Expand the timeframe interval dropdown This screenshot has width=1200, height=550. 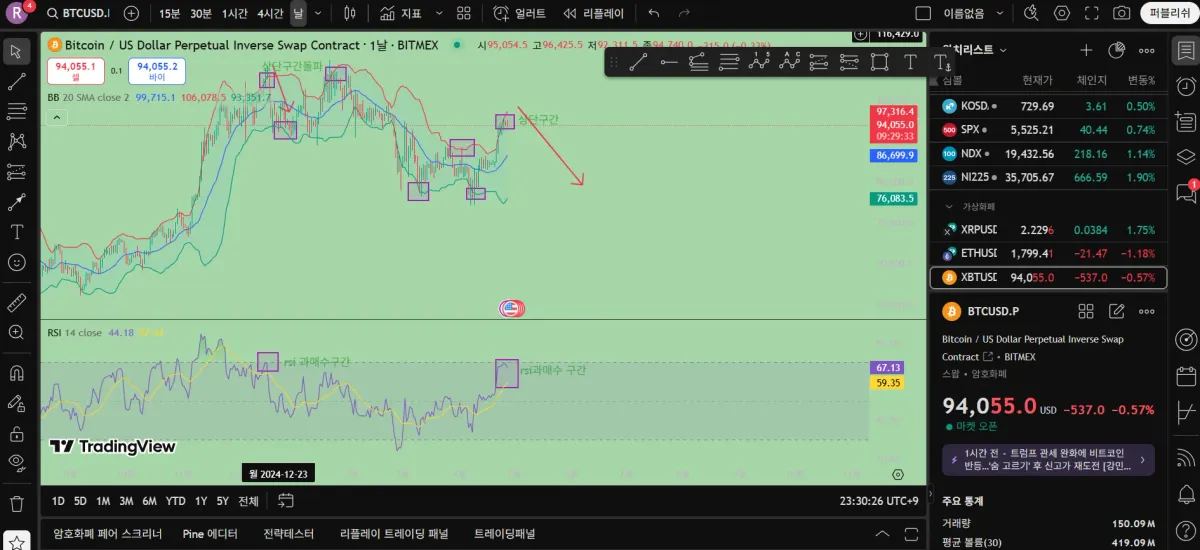(x=318, y=13)
